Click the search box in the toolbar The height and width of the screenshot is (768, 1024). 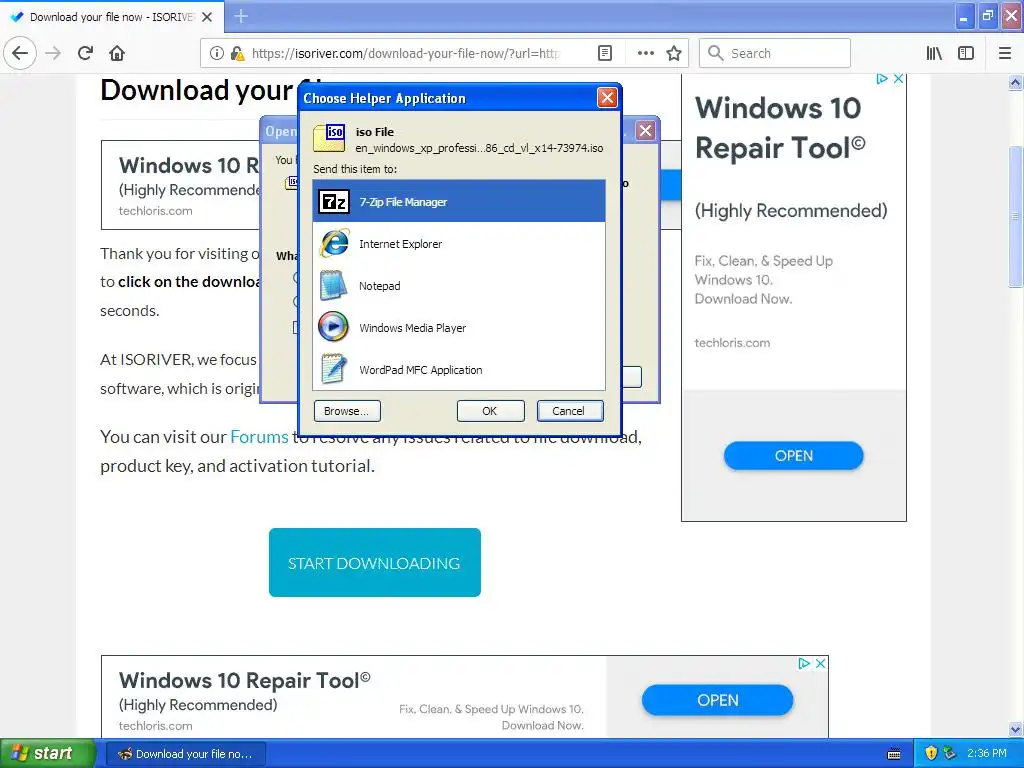(775, 53)
